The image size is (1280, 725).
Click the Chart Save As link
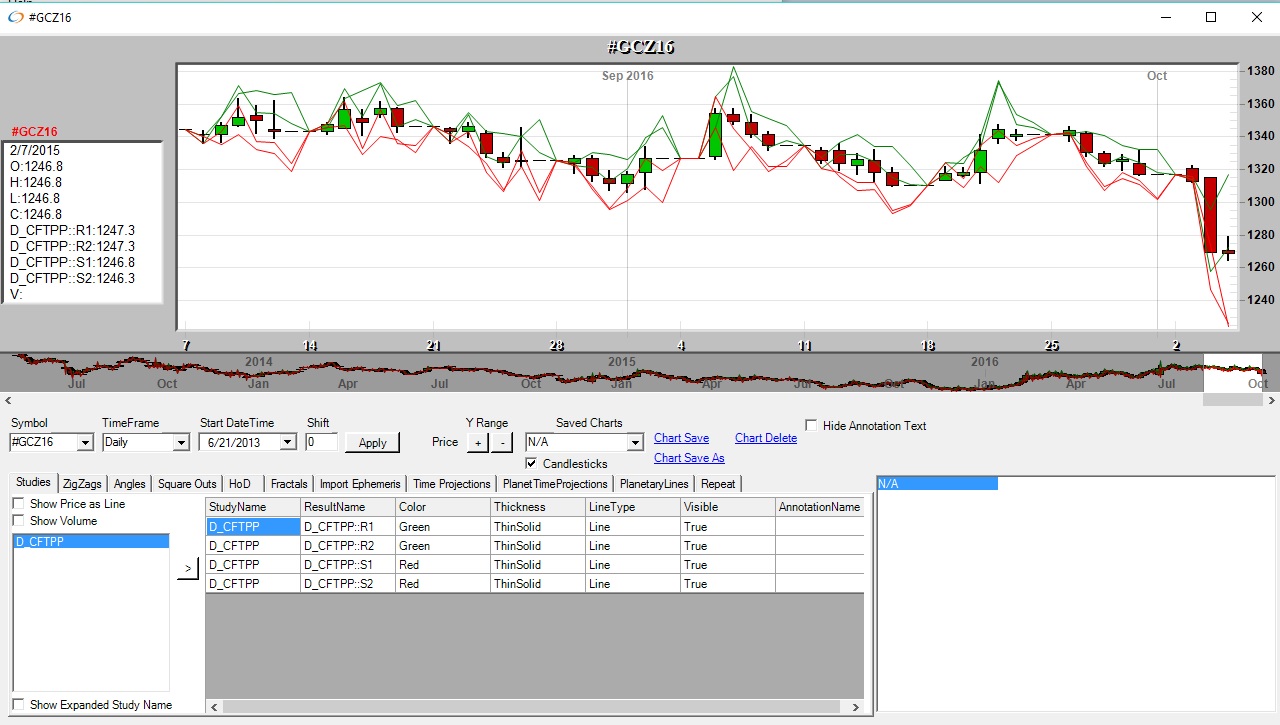click(x=689, y=458)
